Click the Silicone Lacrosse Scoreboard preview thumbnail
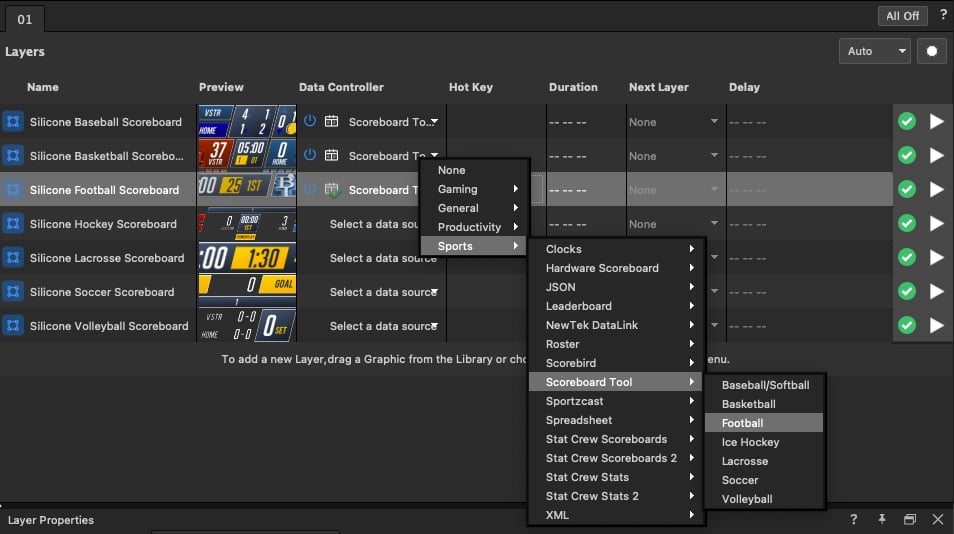This screenshot has height=534, width=954. [x=247, y=258]
